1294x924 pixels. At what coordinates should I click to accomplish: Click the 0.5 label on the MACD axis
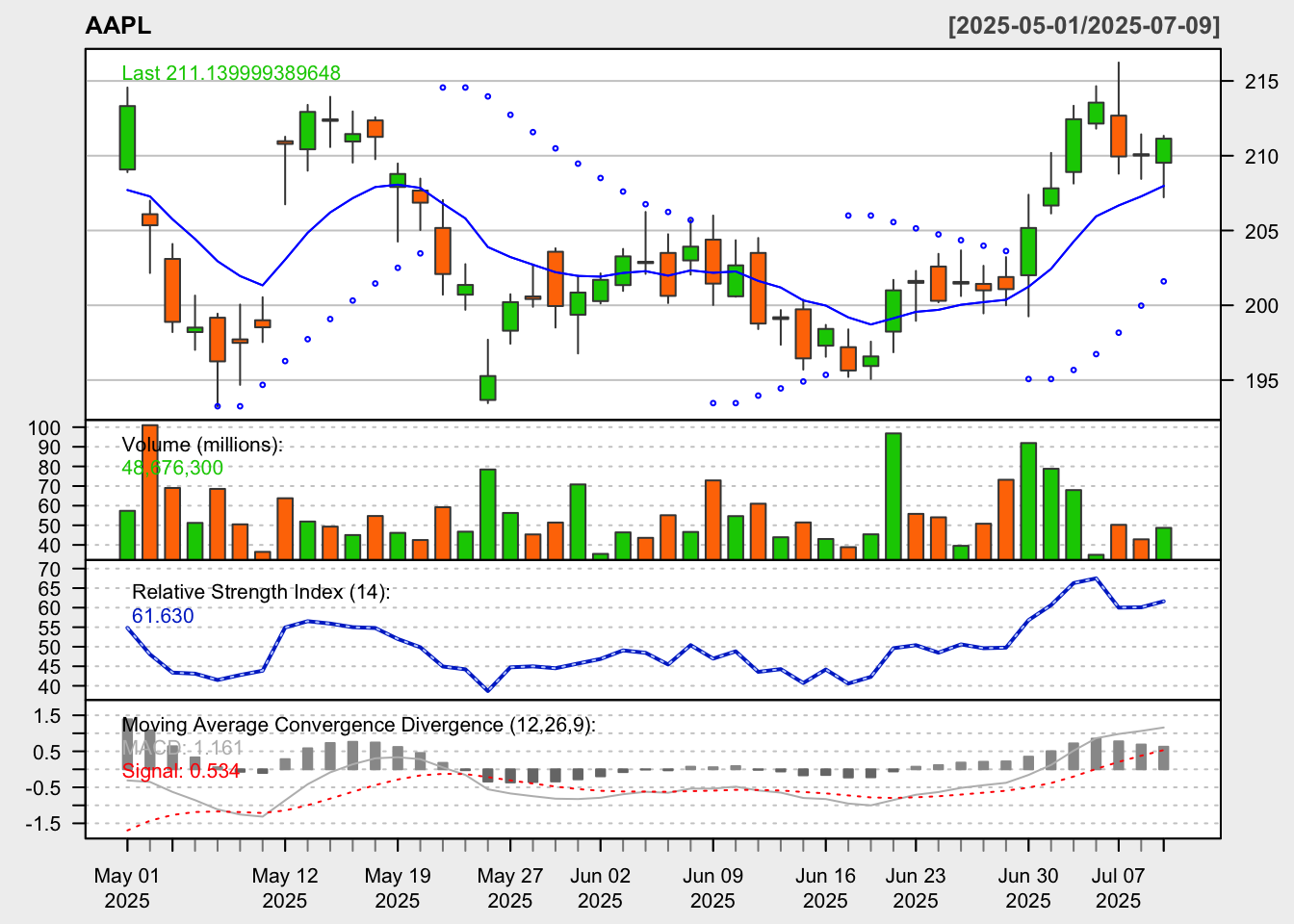coord(47,752)
